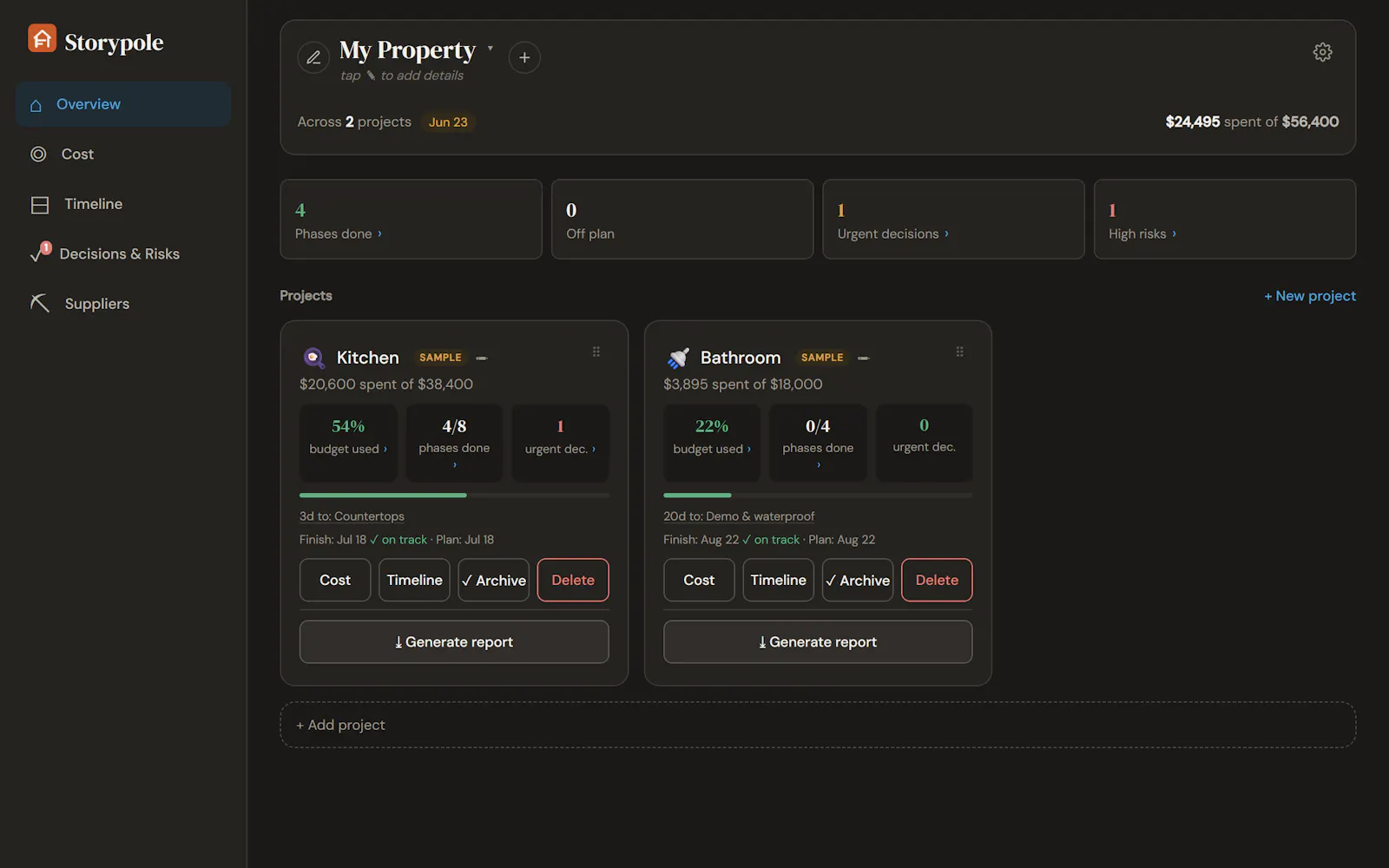Screen dimensions: 1389x868
Task: Delete the Kitchen project
Action: (573, 580)
